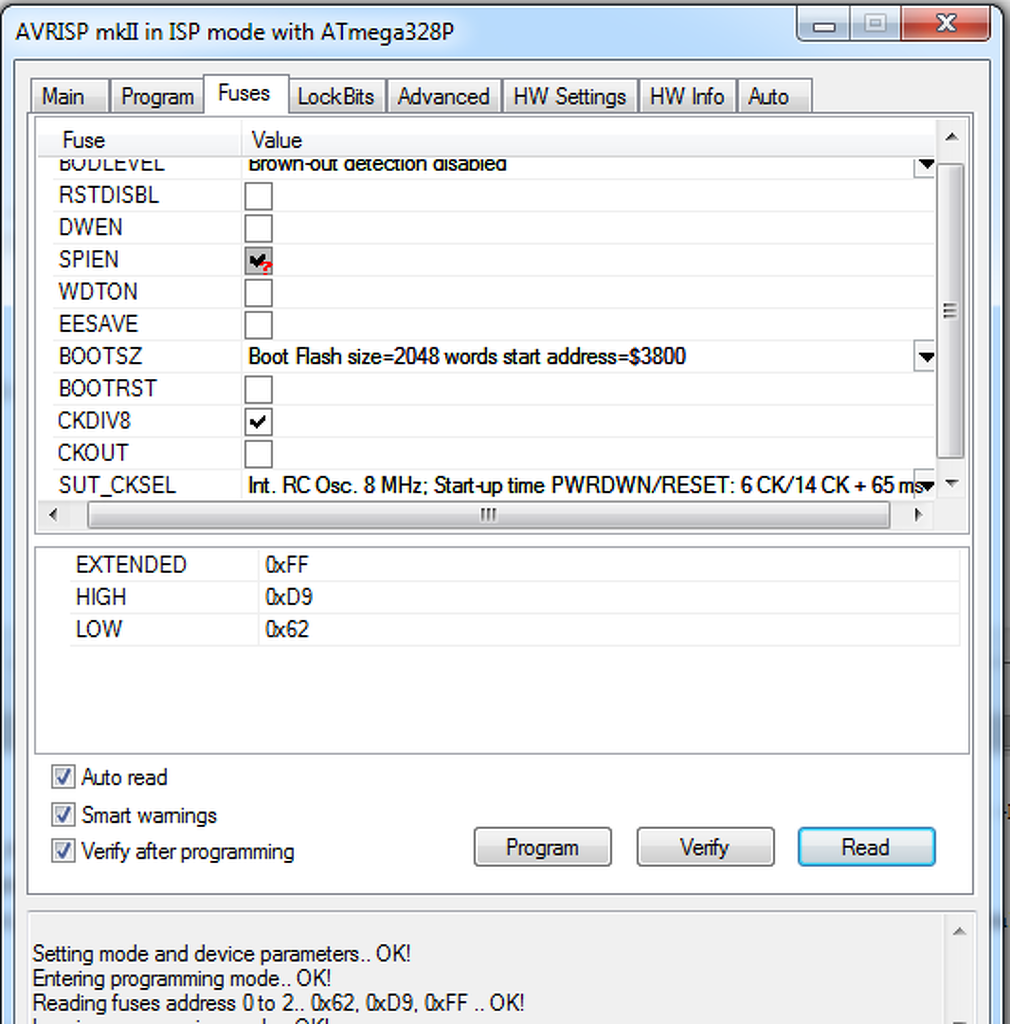Viewport: 1010px width, 1024px height.
Task: Enable the RSTDISBL fuse checkbox
Action: pyautogui.click(x=259, y=196)
